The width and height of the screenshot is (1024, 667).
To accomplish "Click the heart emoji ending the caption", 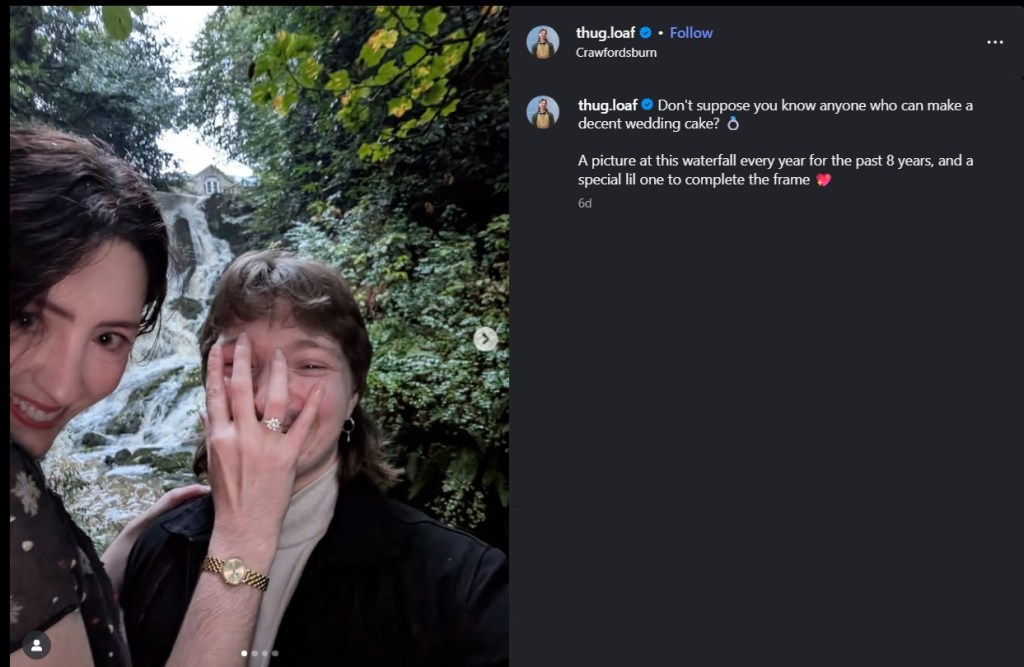I will [823, 180].
